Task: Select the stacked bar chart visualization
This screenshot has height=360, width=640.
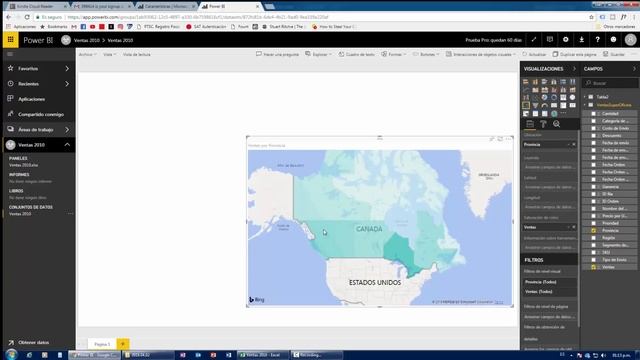Action: pyautogui.click(x=526, y=82)
